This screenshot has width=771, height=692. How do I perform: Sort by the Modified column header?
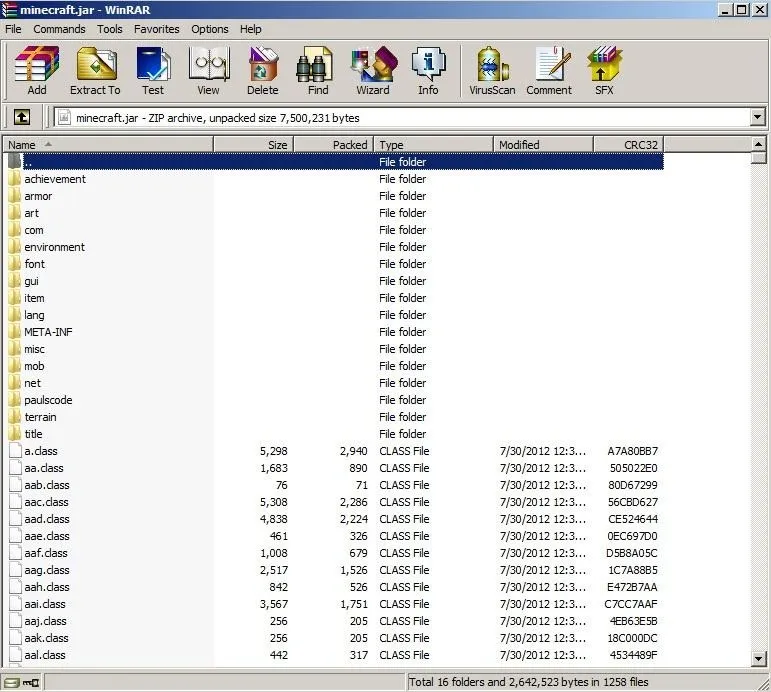543,145
